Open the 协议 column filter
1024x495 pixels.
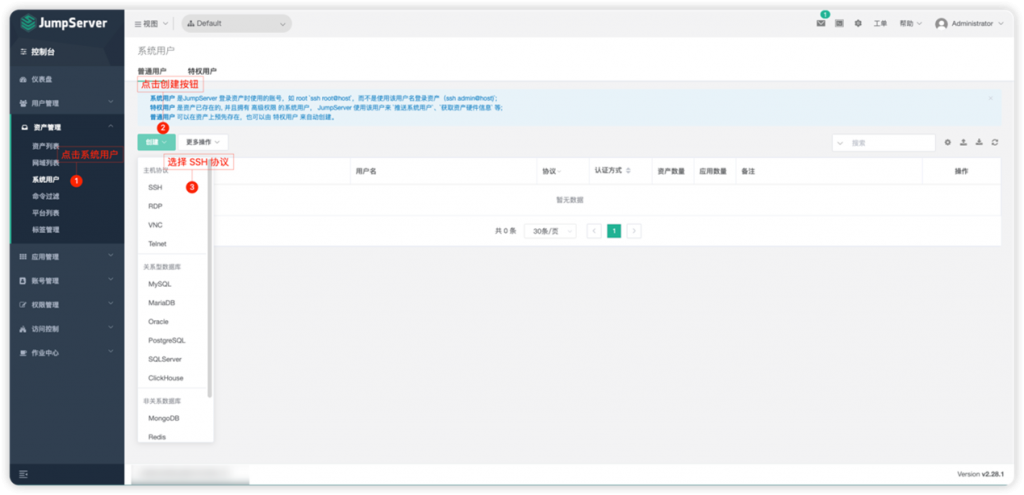(x=551, y=171)
